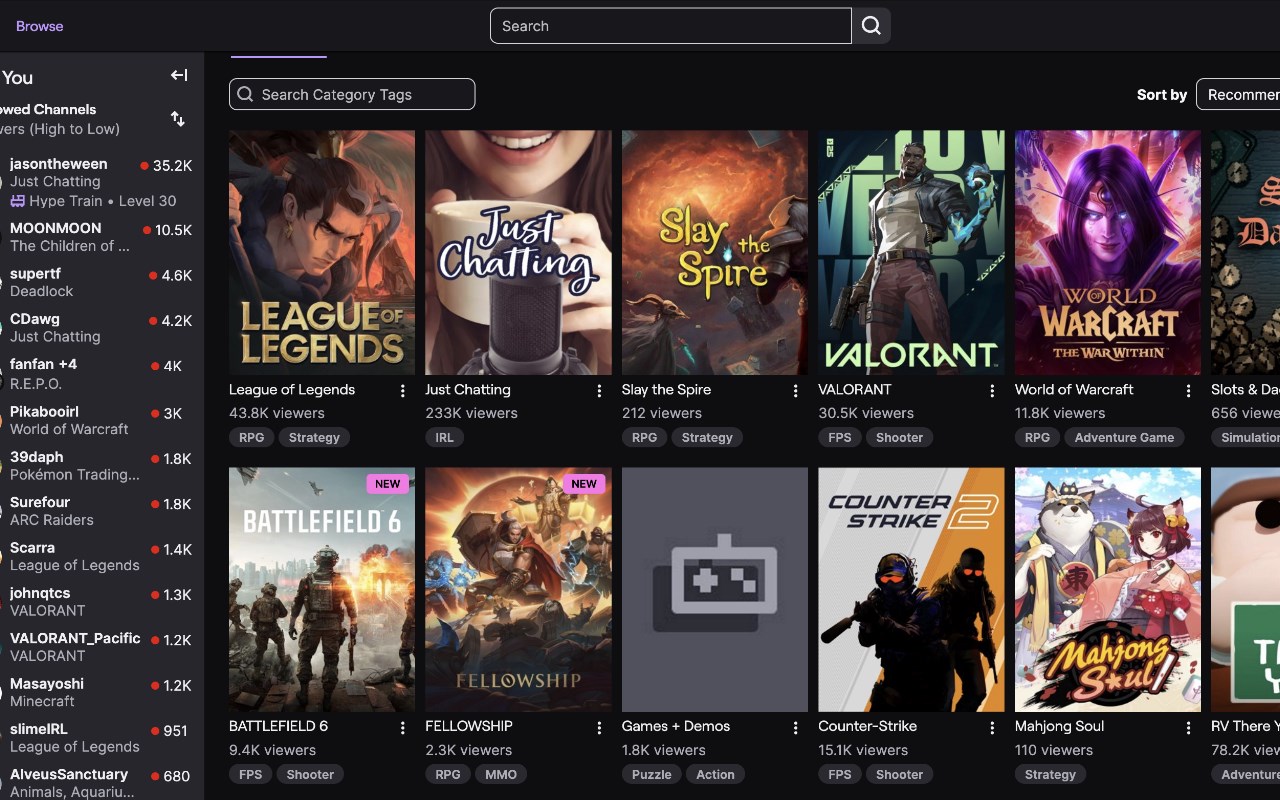Open options menu for VALORANT category
Image resolution: width=1280 pixels, height=800 pixels.
[992, 391]
